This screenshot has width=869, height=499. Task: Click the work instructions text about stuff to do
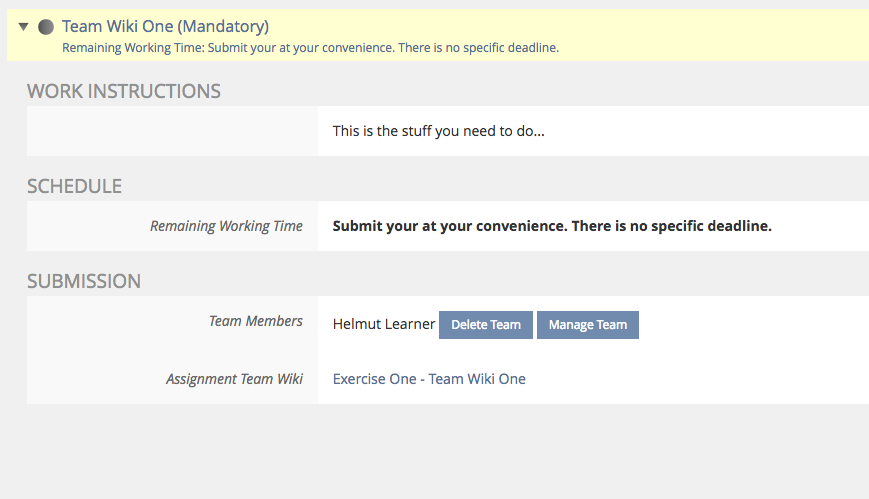point(438,131)
